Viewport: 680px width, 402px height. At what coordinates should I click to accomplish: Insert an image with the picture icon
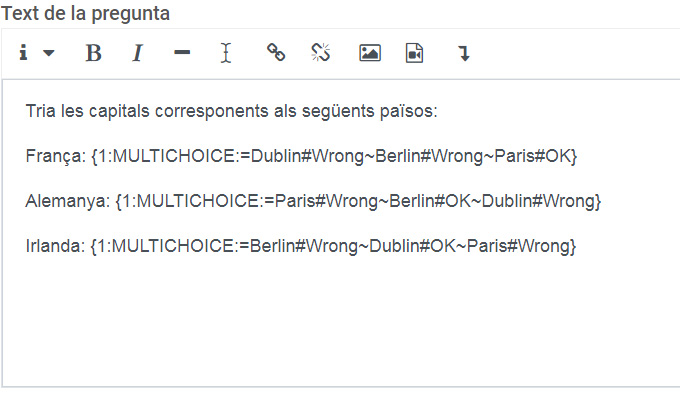click(x=370, y=54)
